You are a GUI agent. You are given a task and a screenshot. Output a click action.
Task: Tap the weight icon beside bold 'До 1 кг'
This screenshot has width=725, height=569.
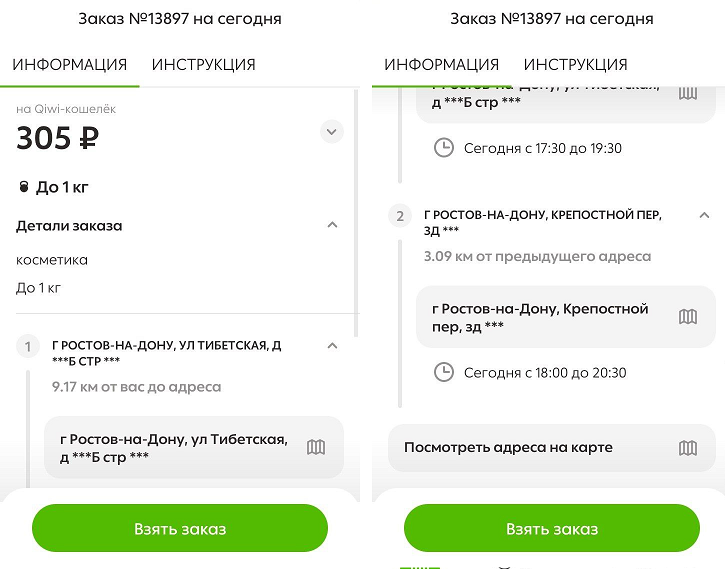24,187
